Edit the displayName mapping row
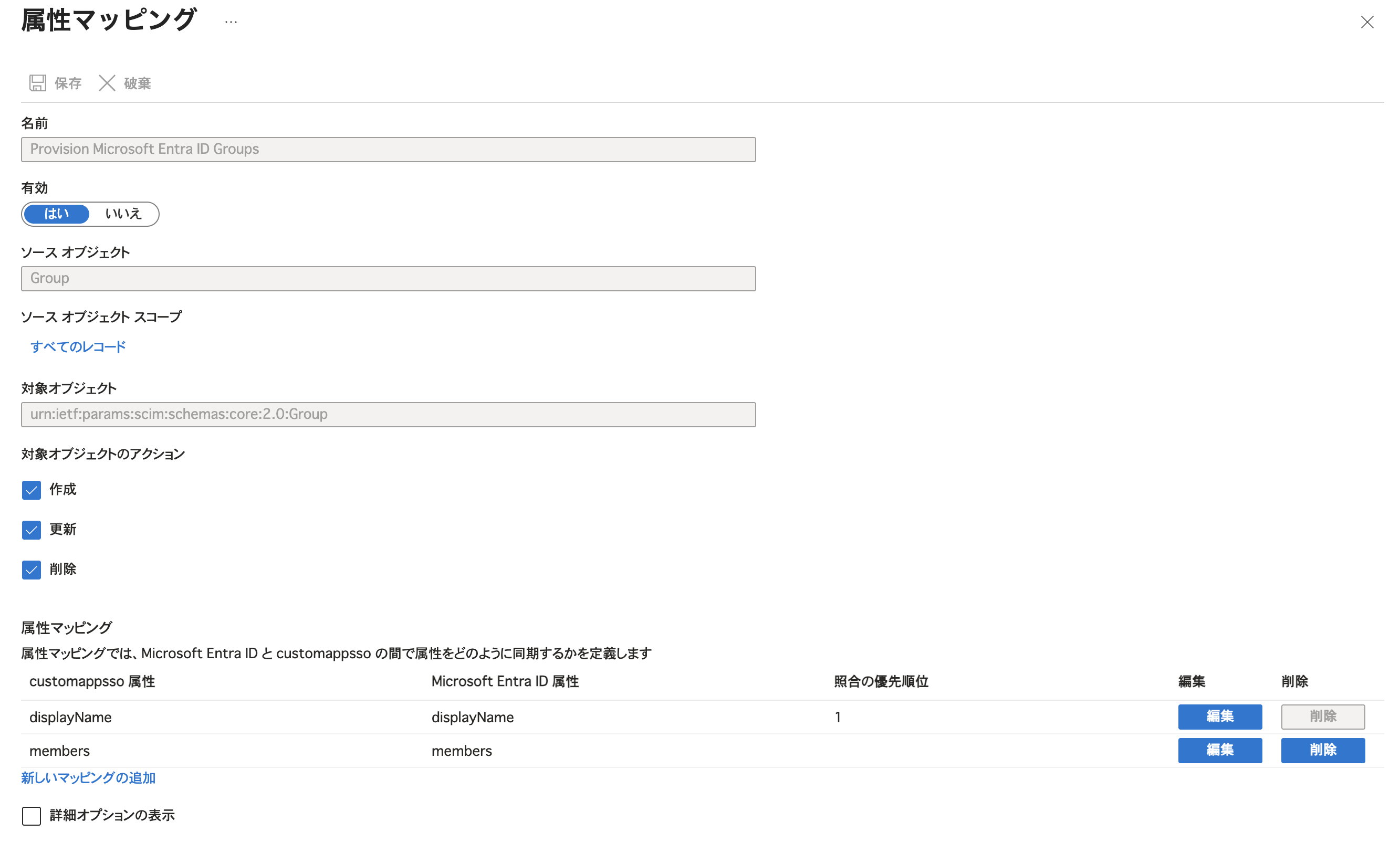Viewport: 1400px width, 843px height. coord(1219,716)
